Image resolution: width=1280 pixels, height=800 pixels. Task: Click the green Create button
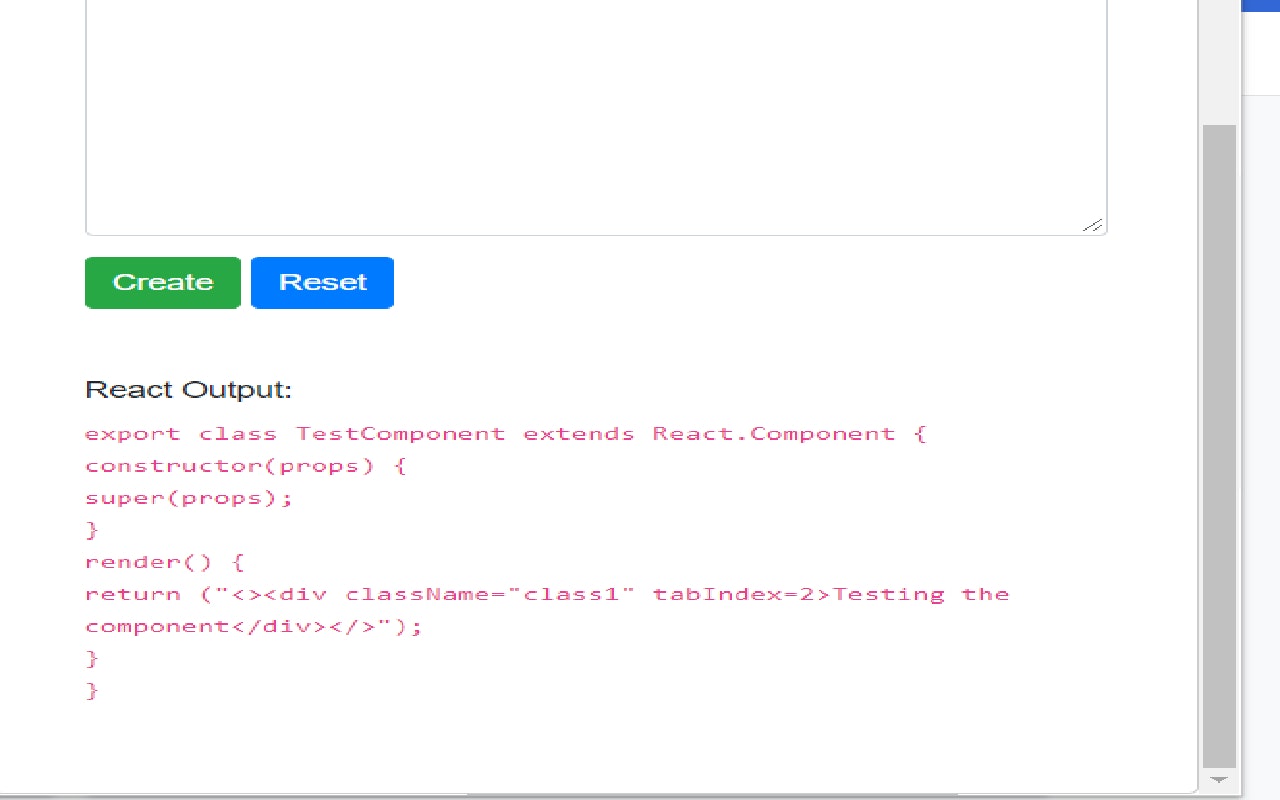(162, 283)
